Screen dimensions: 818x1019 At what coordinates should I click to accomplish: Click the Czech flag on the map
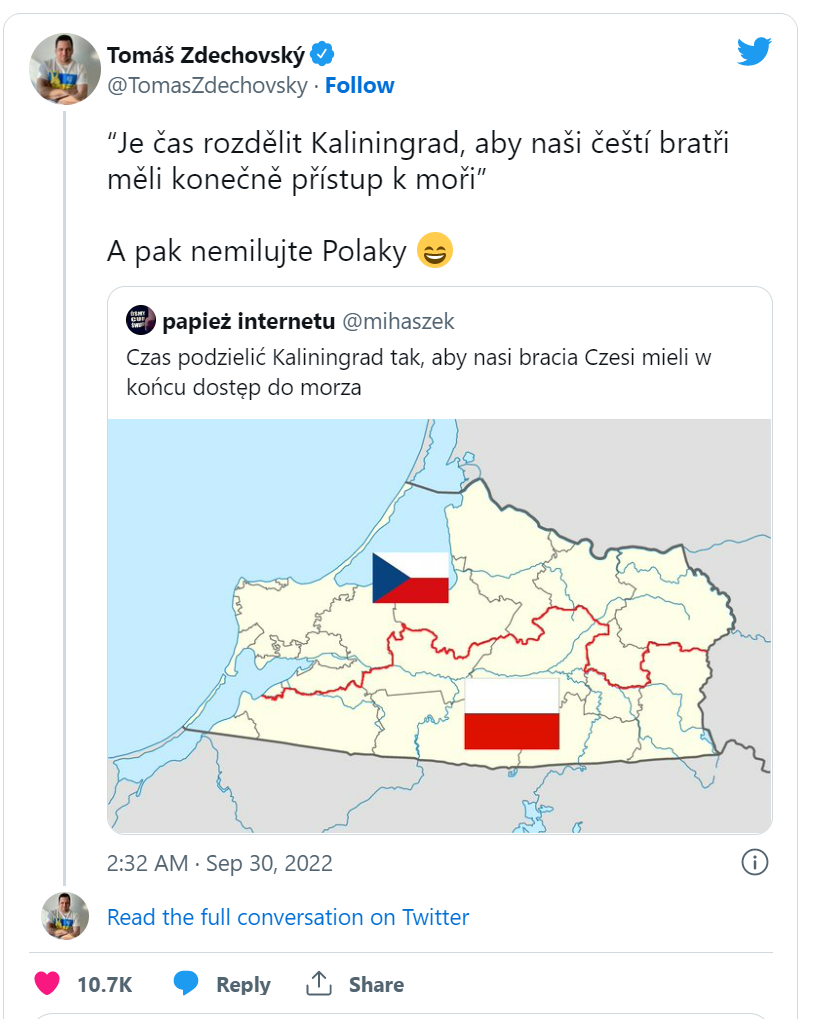(410, 577)
